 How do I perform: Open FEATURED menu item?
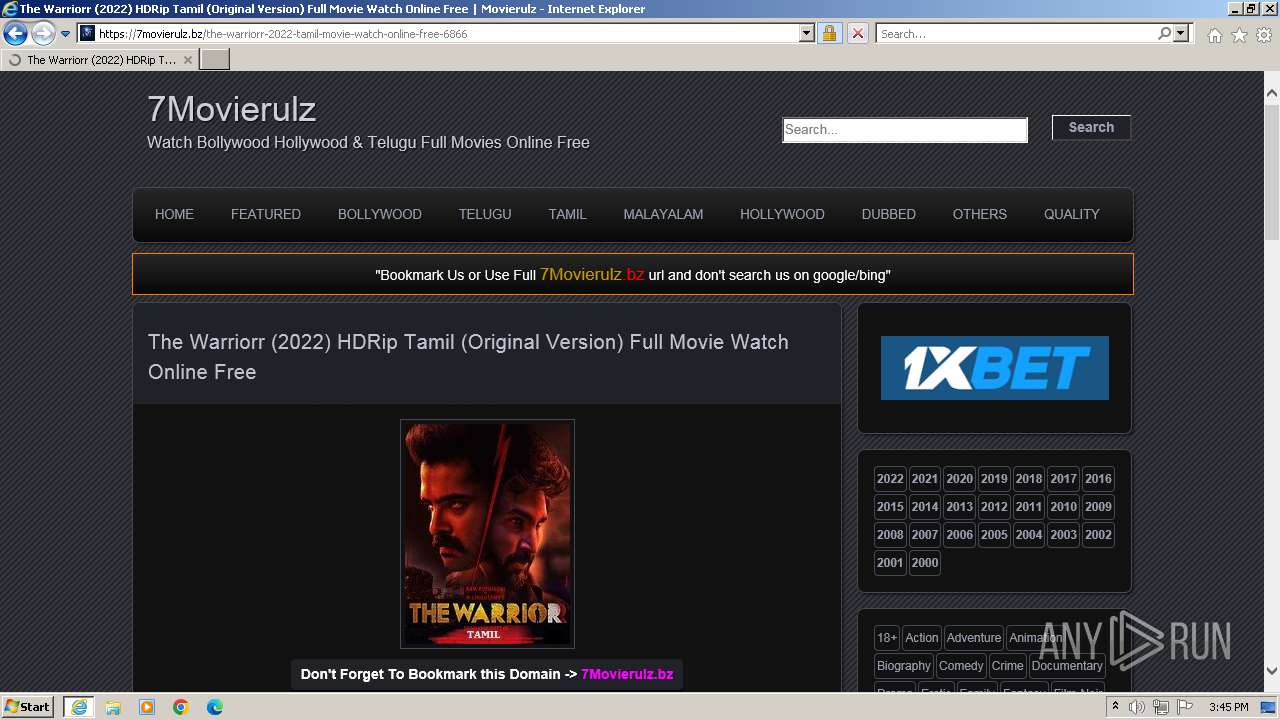coord(266,214)
